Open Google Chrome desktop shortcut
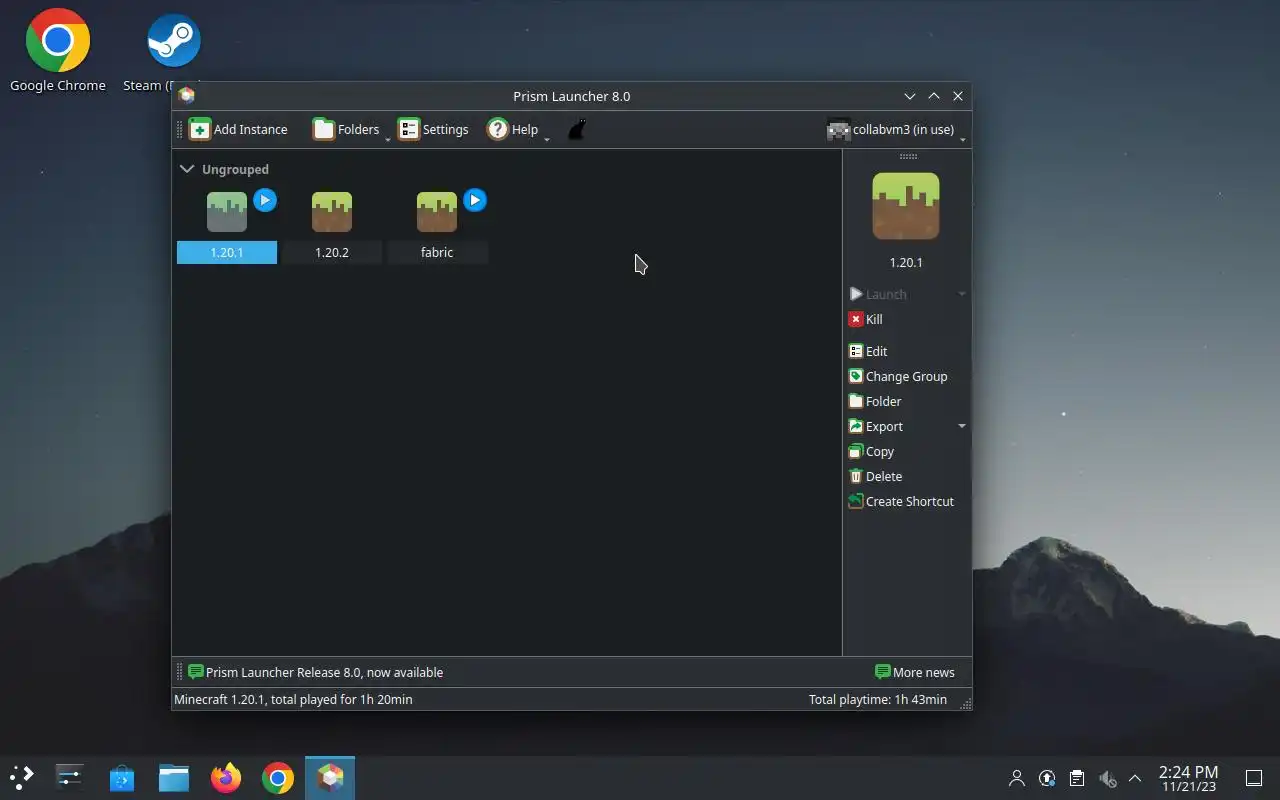1280x800 pixels. 58,51
